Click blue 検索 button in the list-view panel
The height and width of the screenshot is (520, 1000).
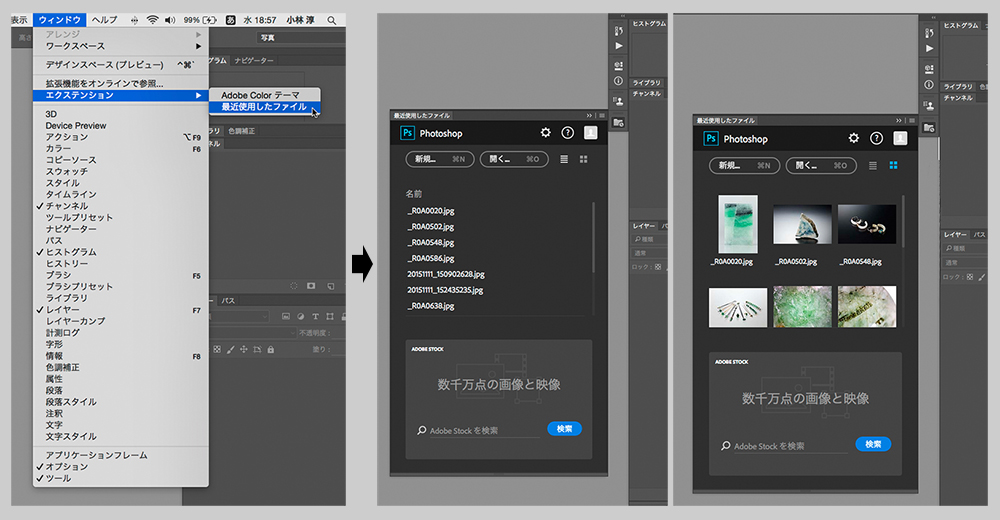pyautogui.click(x=564, y=429)
